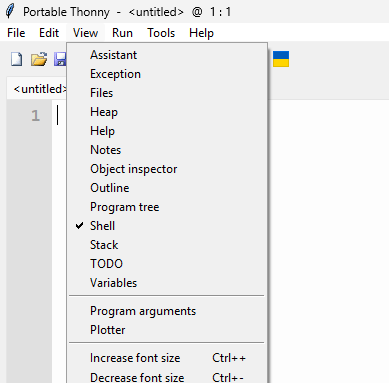
Task: Choose Increase font size
Action: [167, 358]
